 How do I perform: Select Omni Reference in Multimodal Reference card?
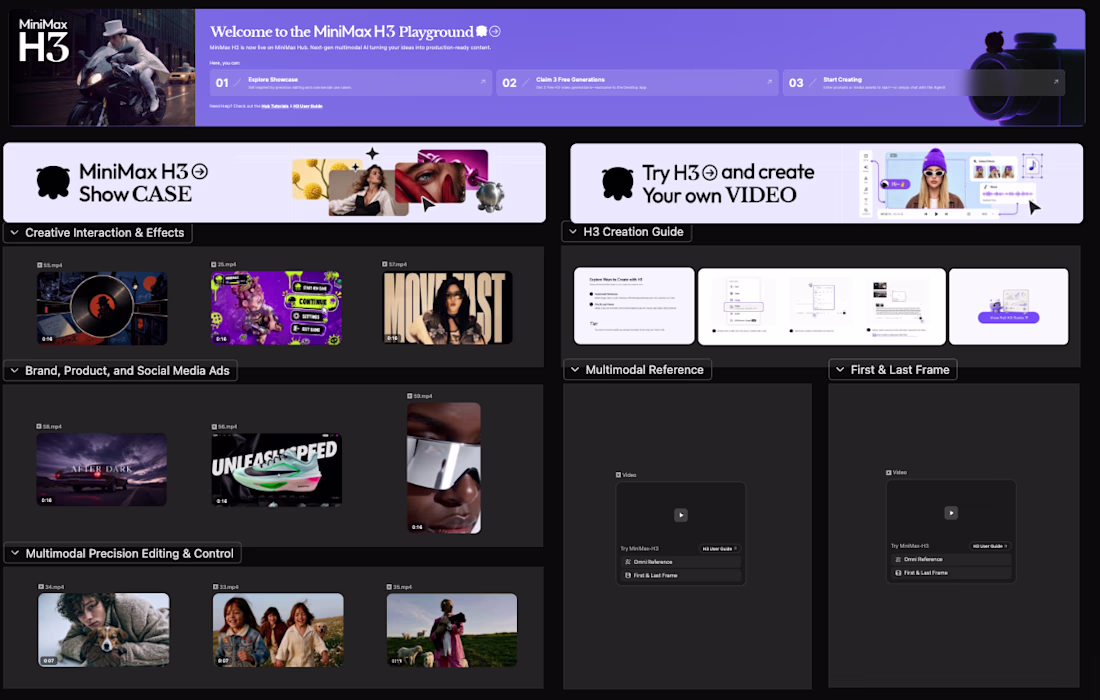tap(680, 562)
